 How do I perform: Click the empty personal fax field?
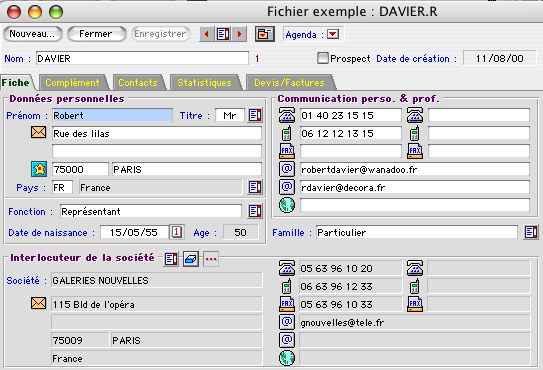(350, 151)
